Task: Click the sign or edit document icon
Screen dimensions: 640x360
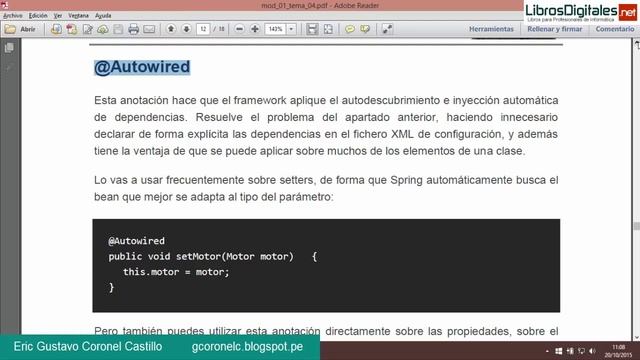Action: pos(87,29)
